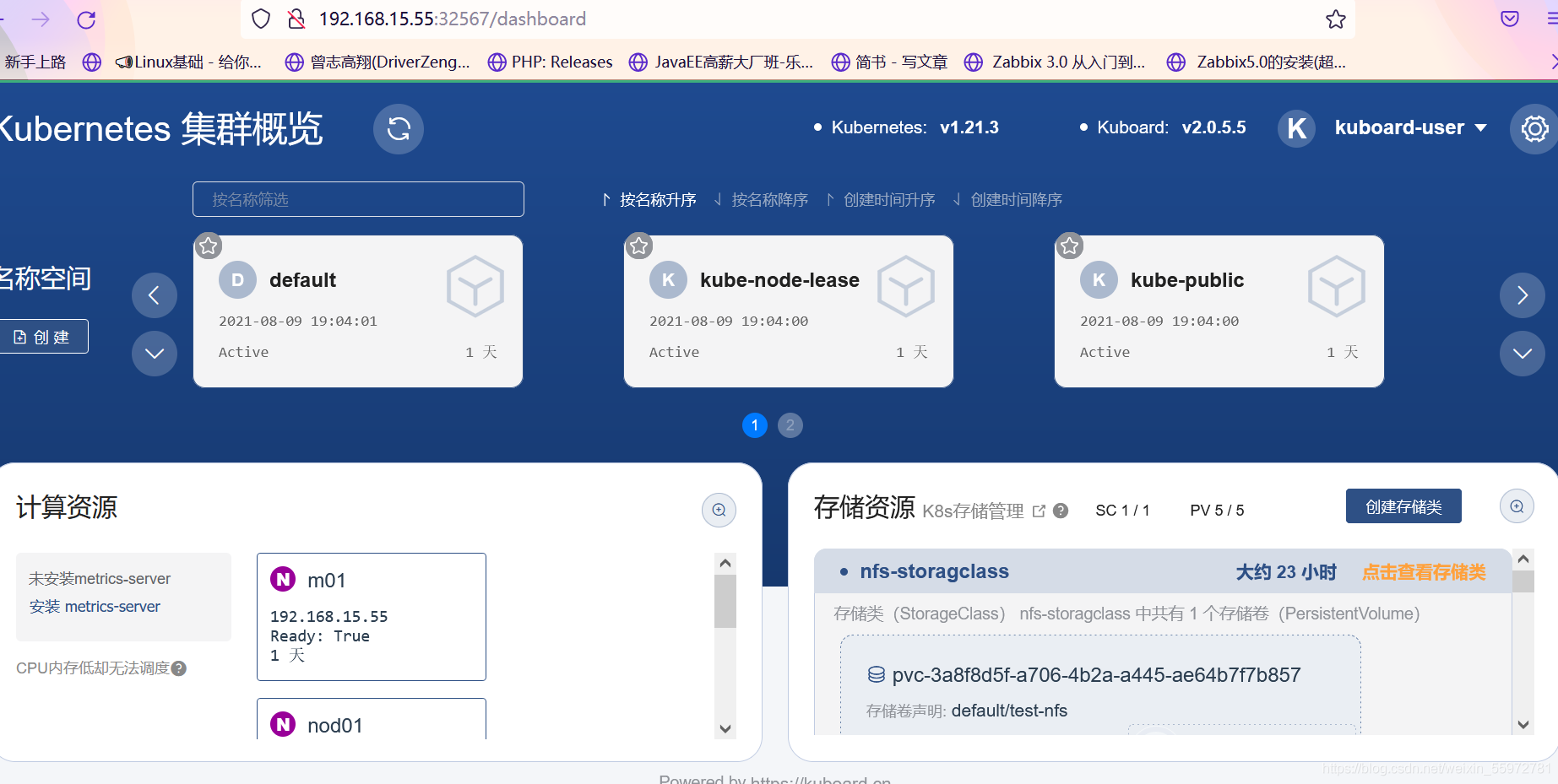Open the kuboard-user dropdown menu
Viewport: 1558px width, 784px height.
pyautogui.click(x=1410, y=127)
